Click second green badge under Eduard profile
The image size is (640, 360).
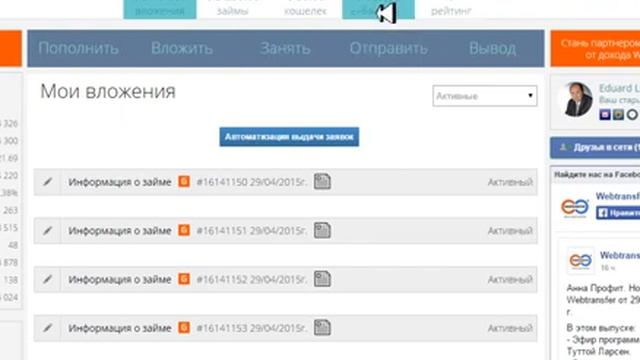click(x=618, y=115)
